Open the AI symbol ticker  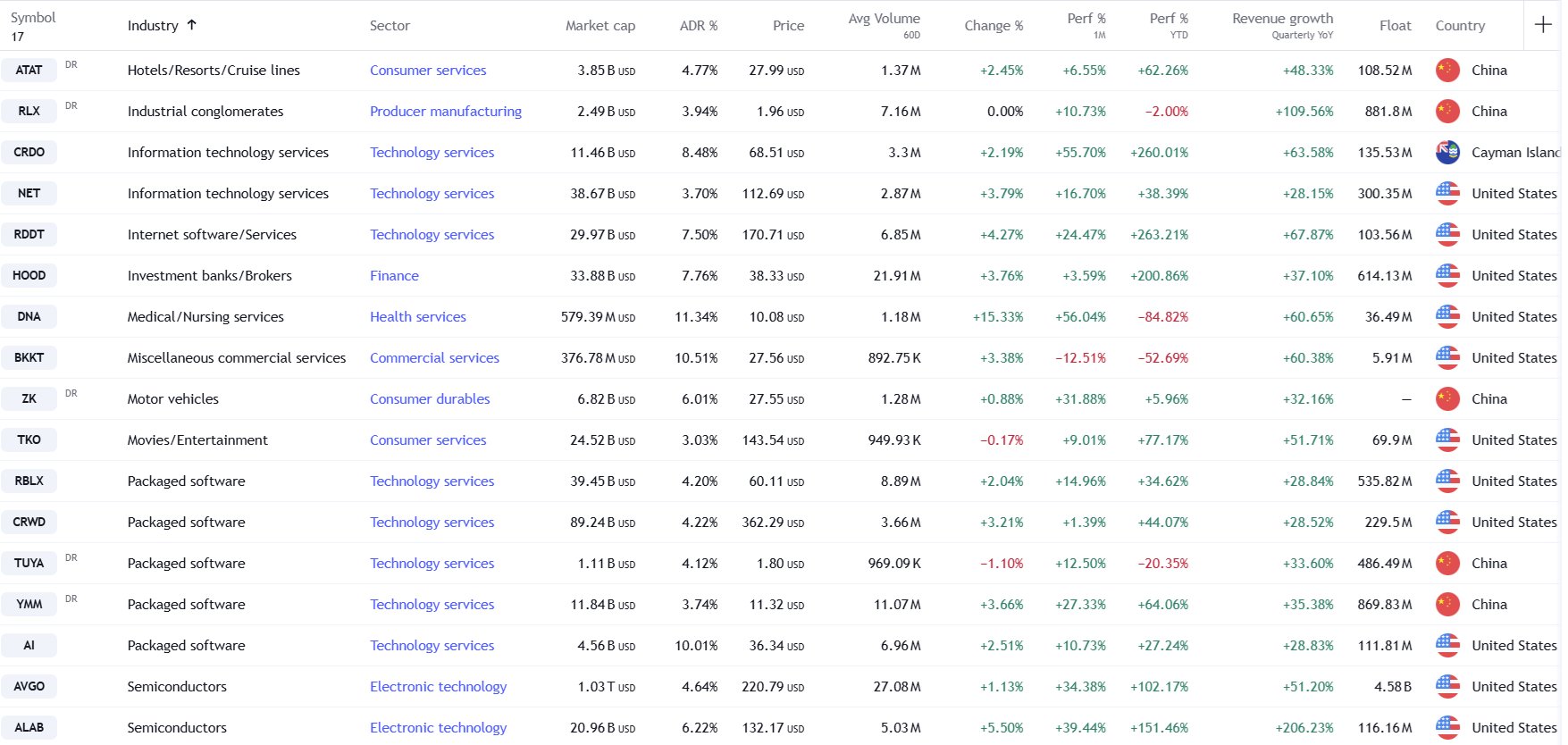pyautogui.click(x=29, y=646)
